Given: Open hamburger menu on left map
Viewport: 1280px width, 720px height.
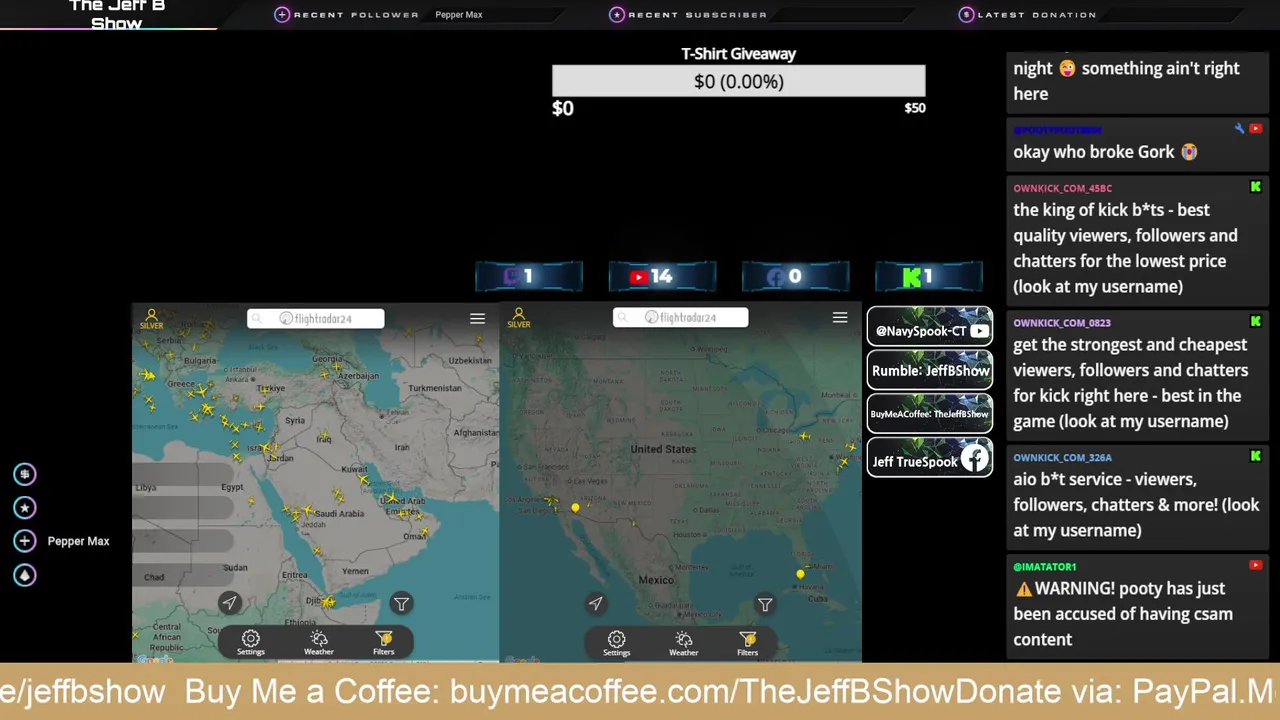Looking at the screenshot, I should click(x=477, y=318).
